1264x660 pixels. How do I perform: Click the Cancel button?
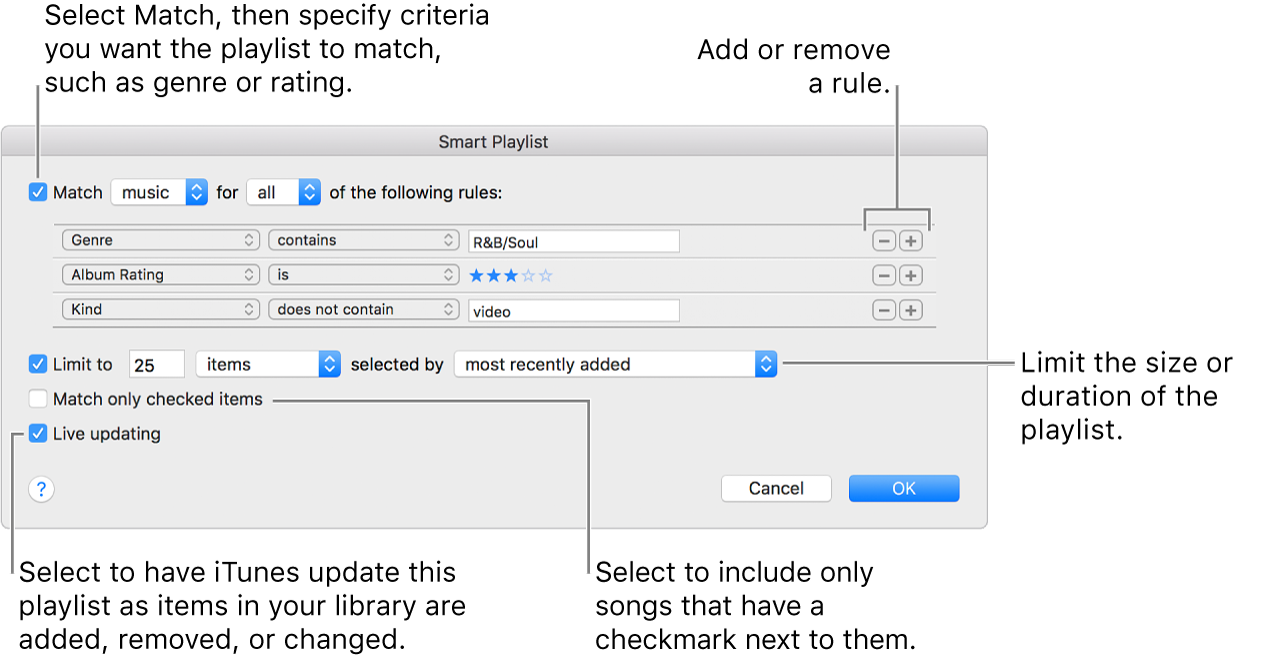[776, 488]
